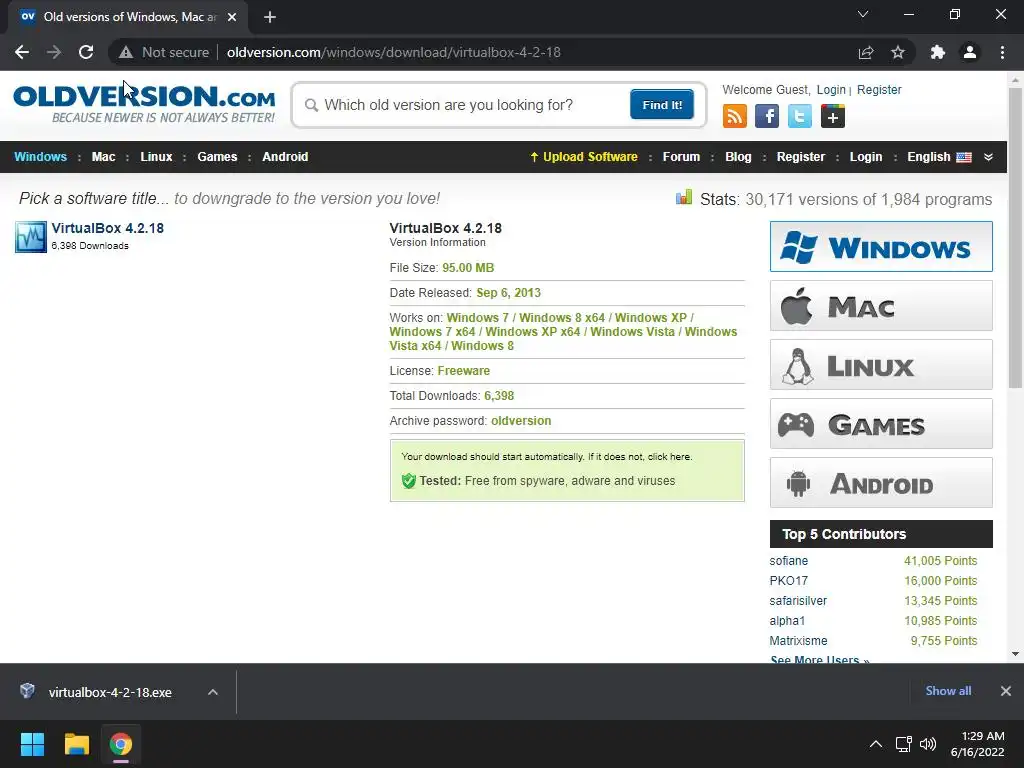Open contributor sofiane's profile
Screen dimensions: 1024x768
click(788, 561)
